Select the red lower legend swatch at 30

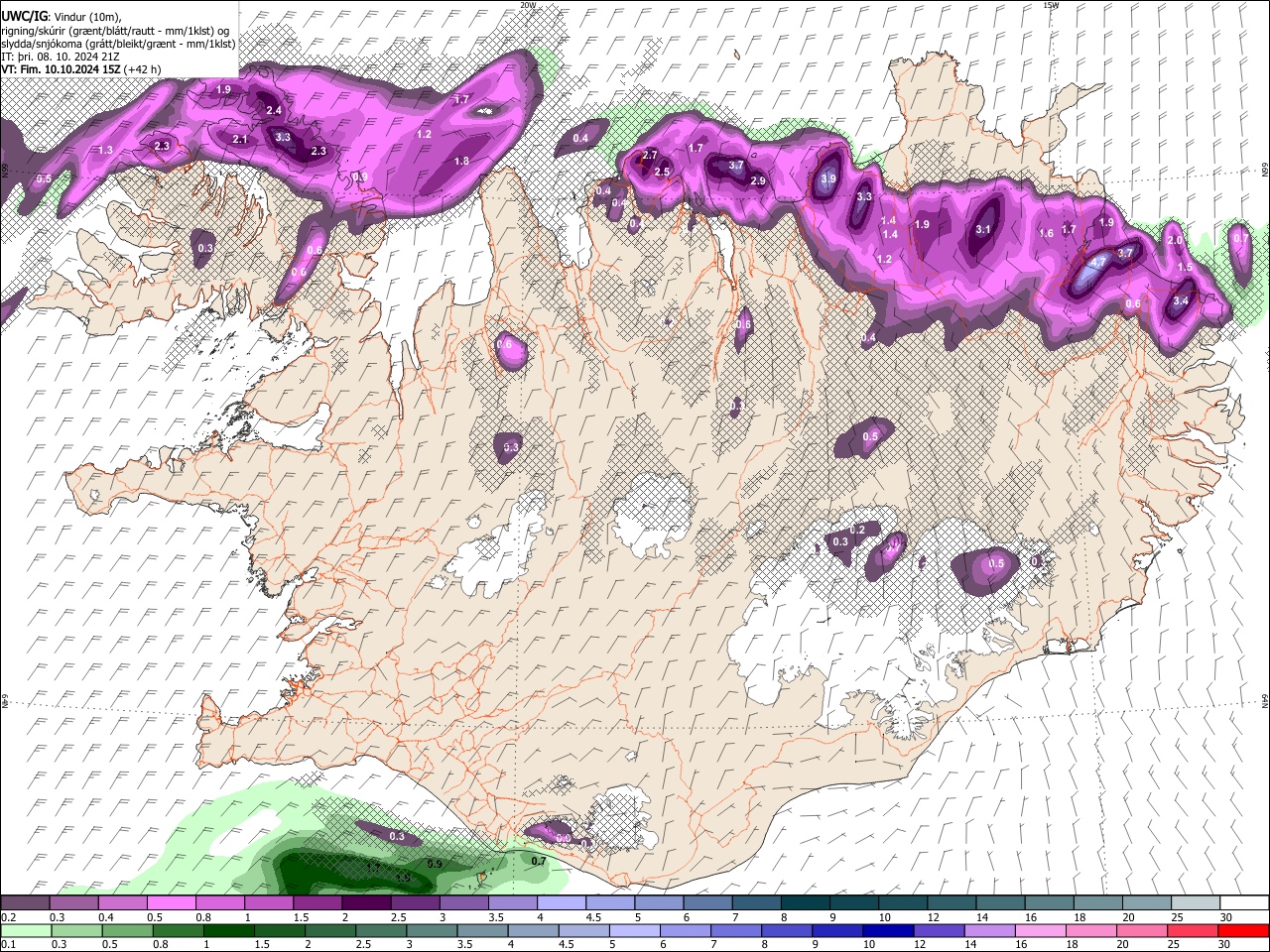(1242, 930)
